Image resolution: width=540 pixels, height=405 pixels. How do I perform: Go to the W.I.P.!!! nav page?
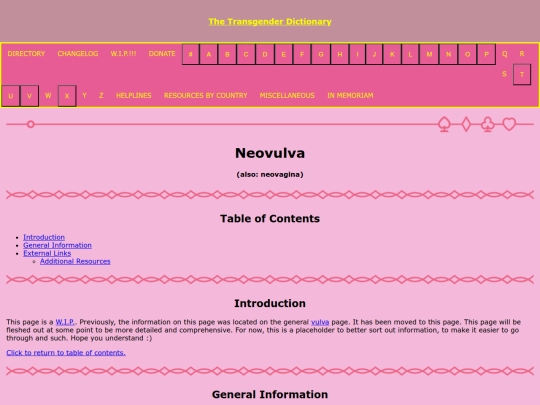tap(123, 54)
